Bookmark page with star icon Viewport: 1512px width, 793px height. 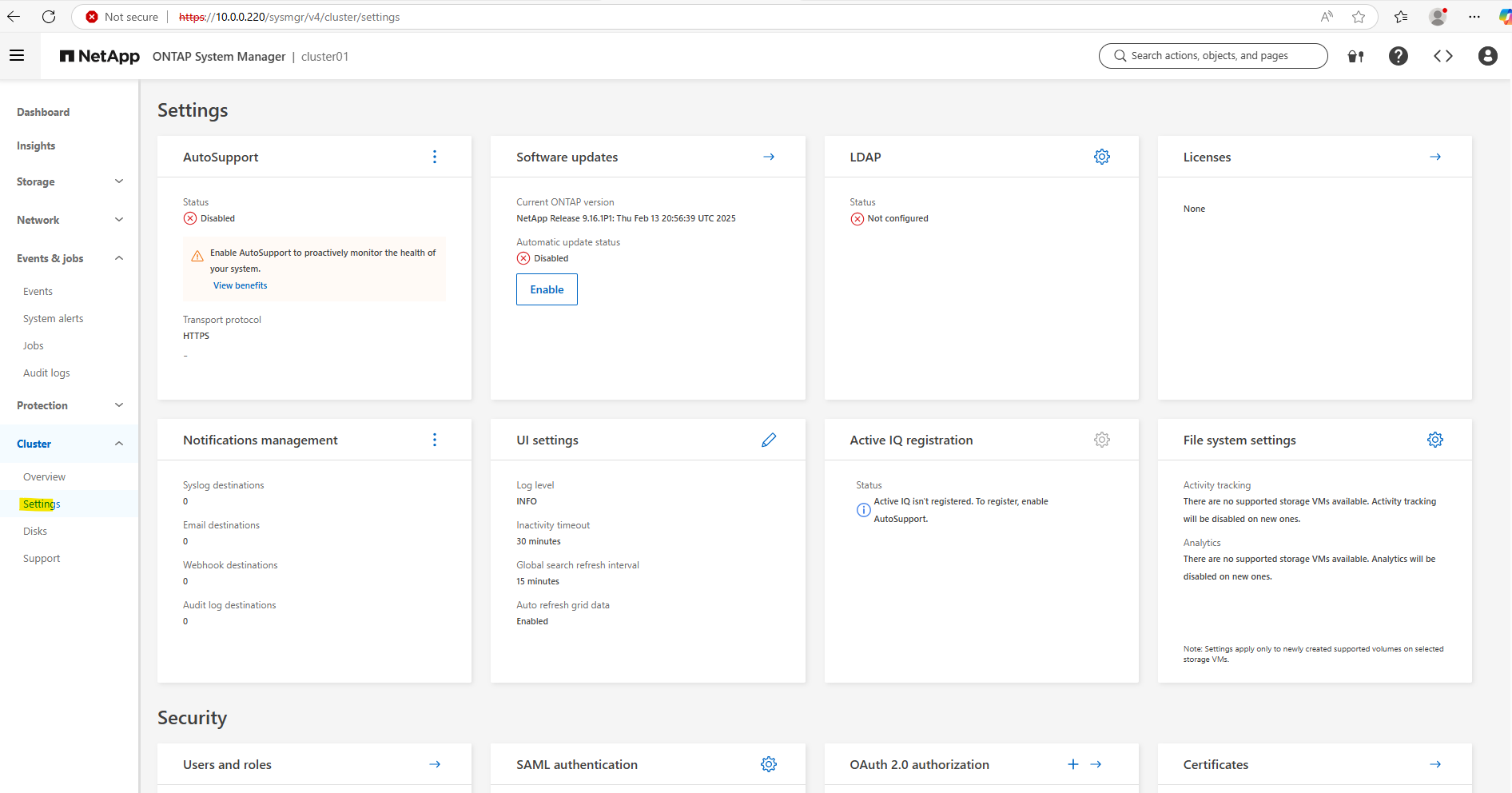[x=1359, y=17]
